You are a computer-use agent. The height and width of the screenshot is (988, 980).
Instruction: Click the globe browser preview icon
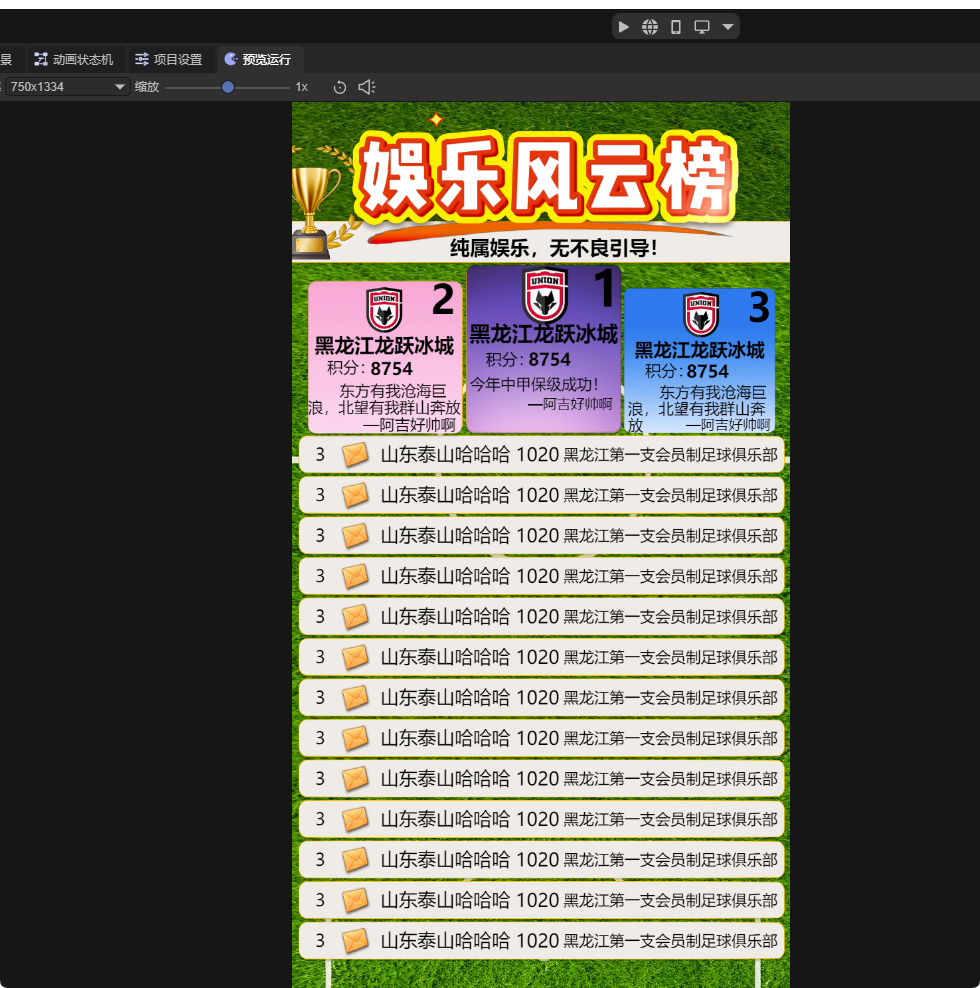[x=650, y=27]
